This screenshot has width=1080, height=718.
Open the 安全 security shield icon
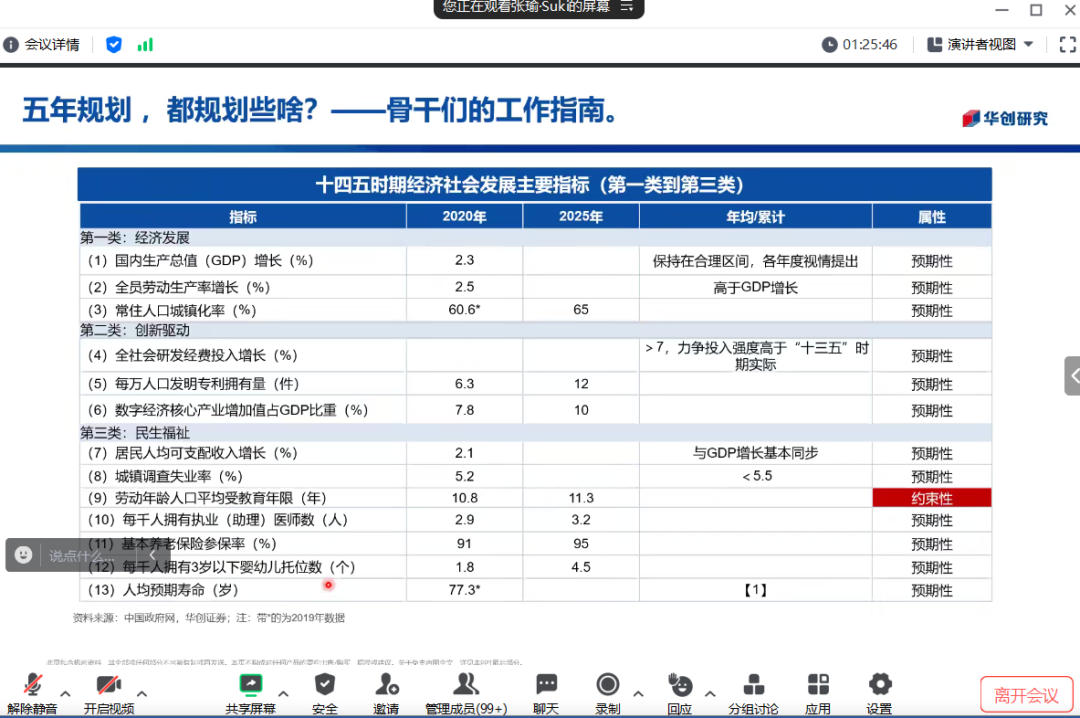click(325, 686)
